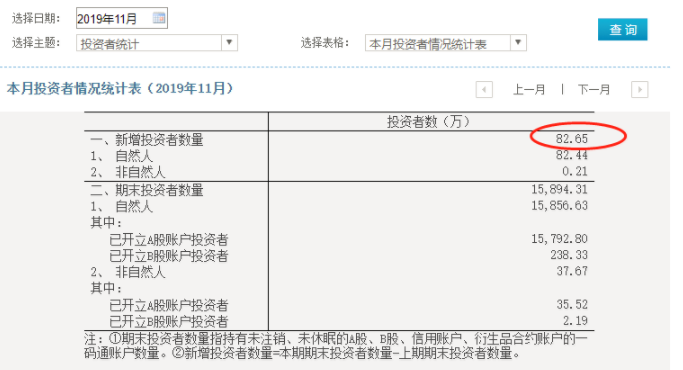
Task: Click the 选择日期 label
Action: (36, 18)
